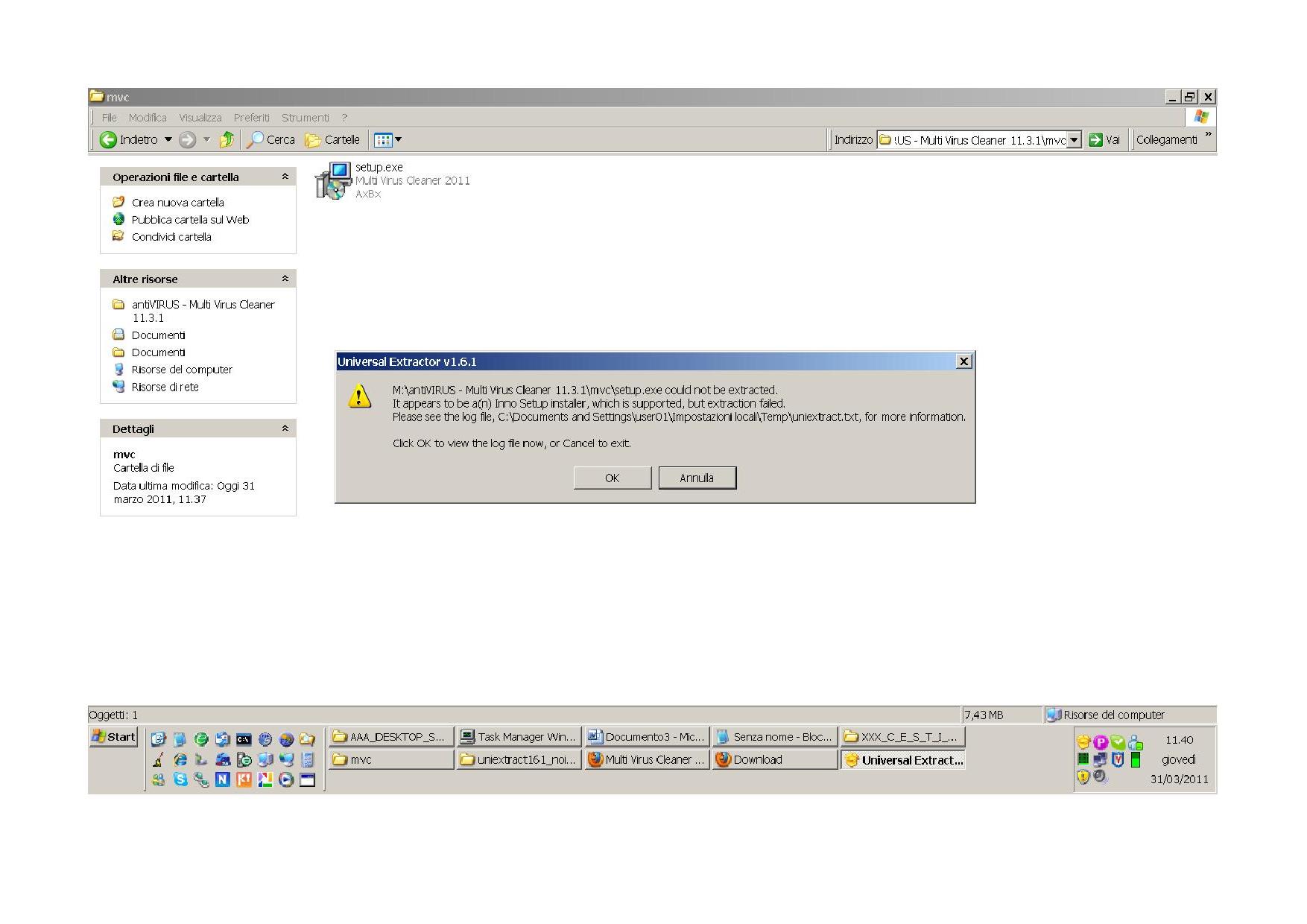Image resolution: width=1307 pixels, height=924 pixels.
Task: Open the first Documenti link
Action: coord(158,335)
